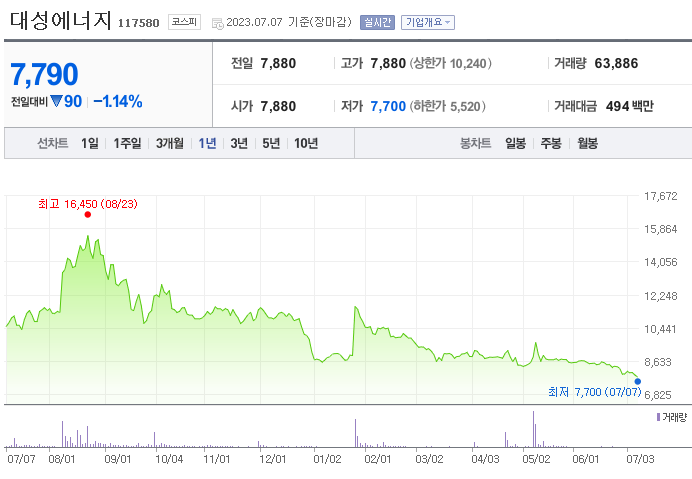Click the purple 거래량 legend marker
This screenshot has height=479, width=692.
coord(658,417)
